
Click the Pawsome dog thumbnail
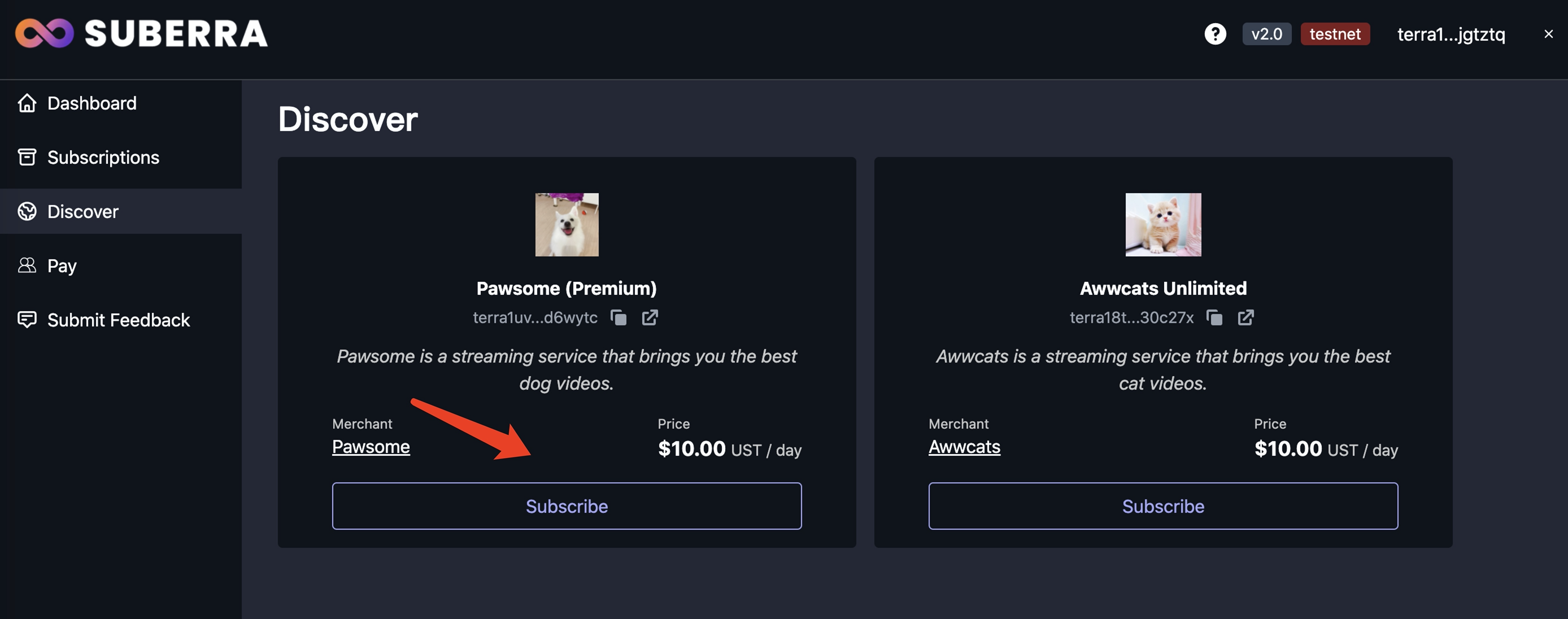tap(567, 225)
